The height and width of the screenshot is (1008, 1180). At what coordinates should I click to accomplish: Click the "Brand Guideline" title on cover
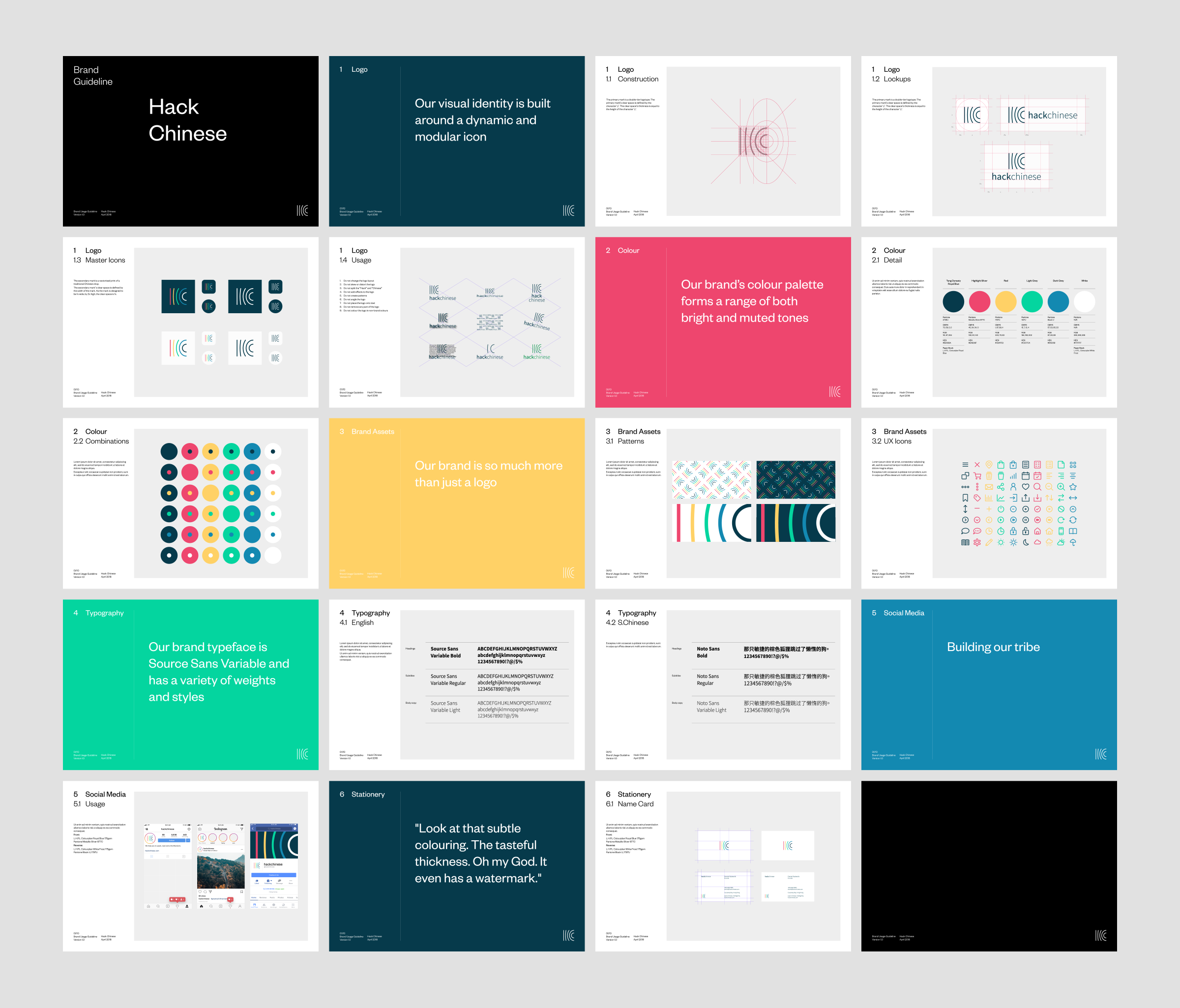point(93,76)
